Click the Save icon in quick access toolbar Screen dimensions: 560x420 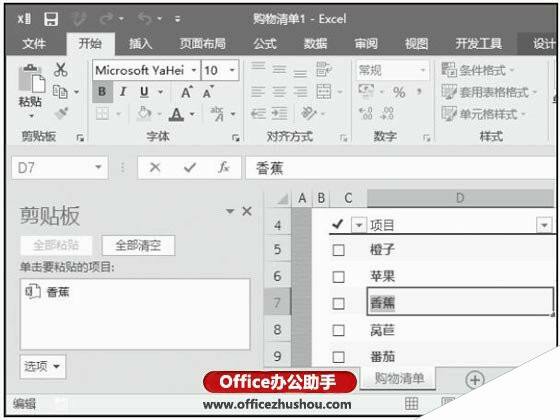coord(51,19)
